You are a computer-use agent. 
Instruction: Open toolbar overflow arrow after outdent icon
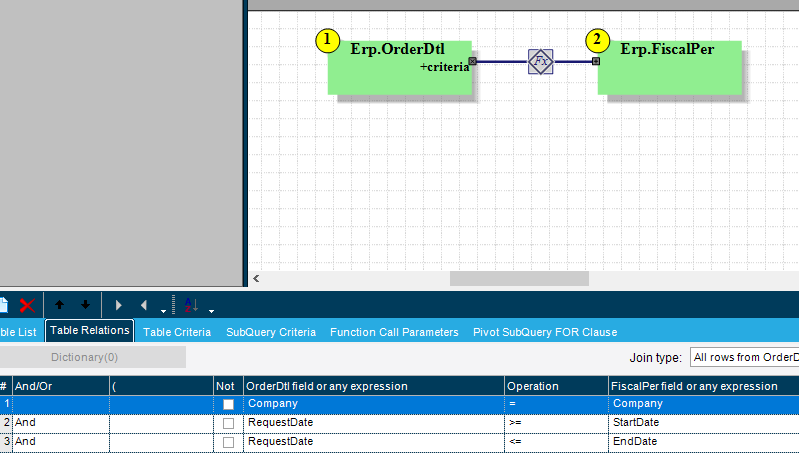[163, 311]
